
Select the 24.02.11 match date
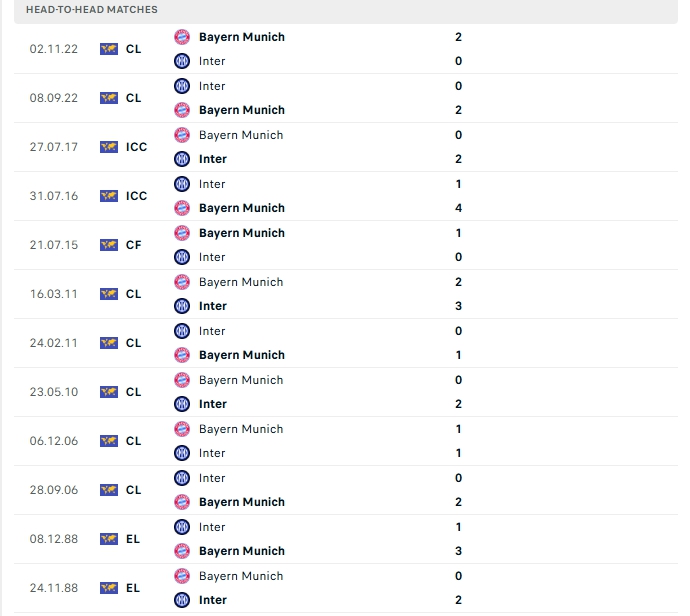pos(54,343)
